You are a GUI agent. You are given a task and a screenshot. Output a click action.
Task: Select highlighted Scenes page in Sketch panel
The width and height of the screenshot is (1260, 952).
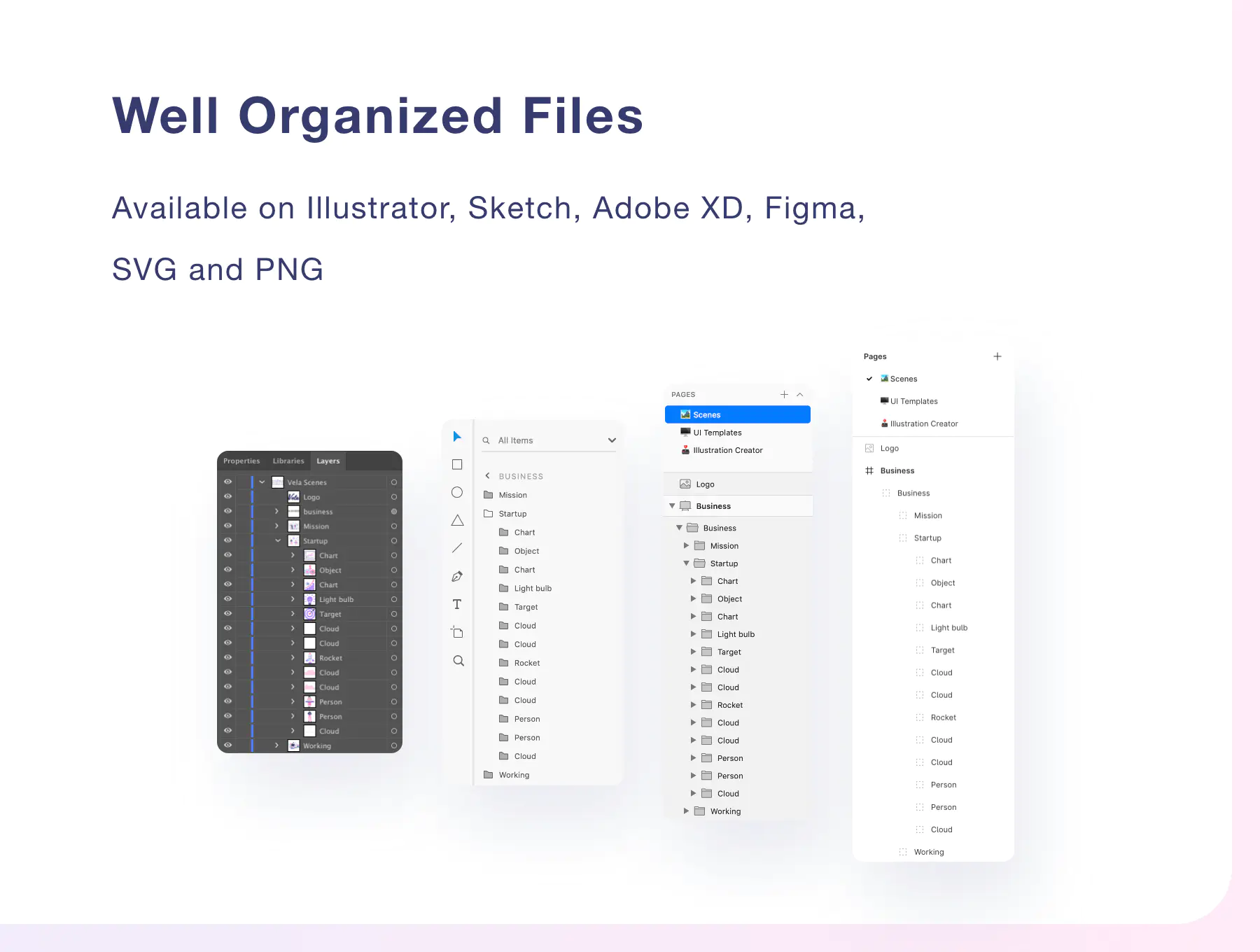coord(738,414)
